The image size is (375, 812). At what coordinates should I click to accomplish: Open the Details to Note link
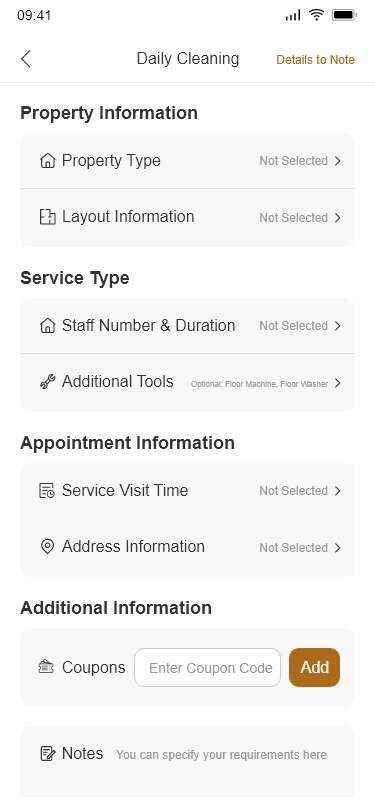315,60
